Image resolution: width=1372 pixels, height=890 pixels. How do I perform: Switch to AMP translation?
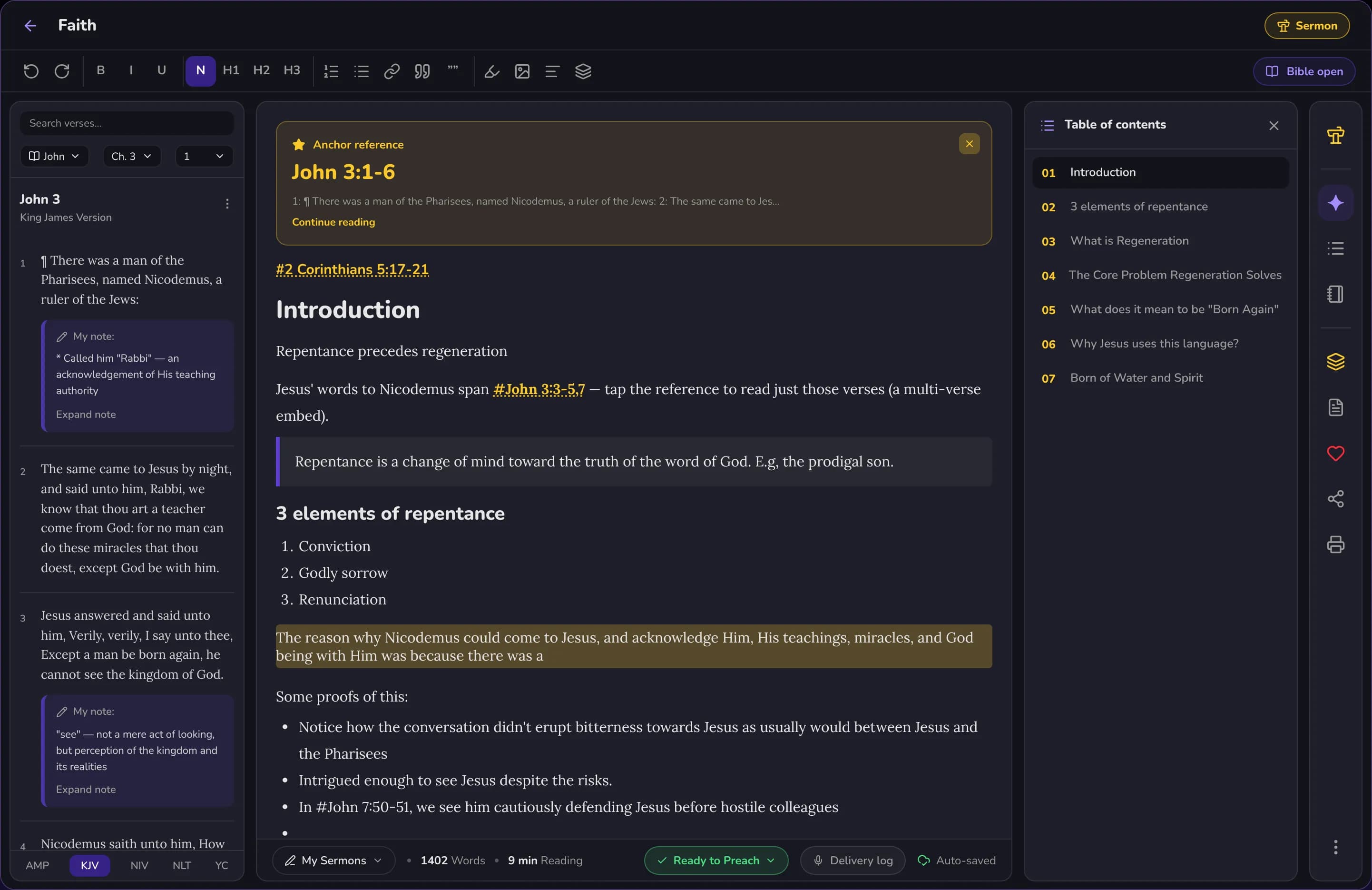(x=38, y=865)
